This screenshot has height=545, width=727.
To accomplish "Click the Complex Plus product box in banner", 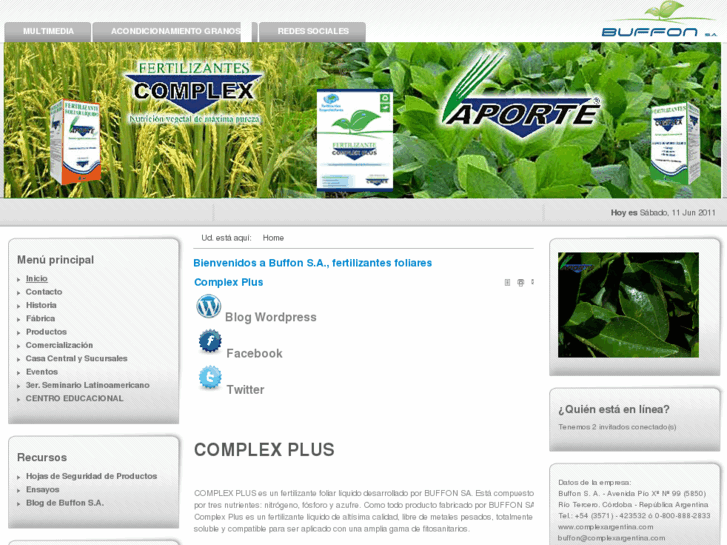I will pos(355,141).
